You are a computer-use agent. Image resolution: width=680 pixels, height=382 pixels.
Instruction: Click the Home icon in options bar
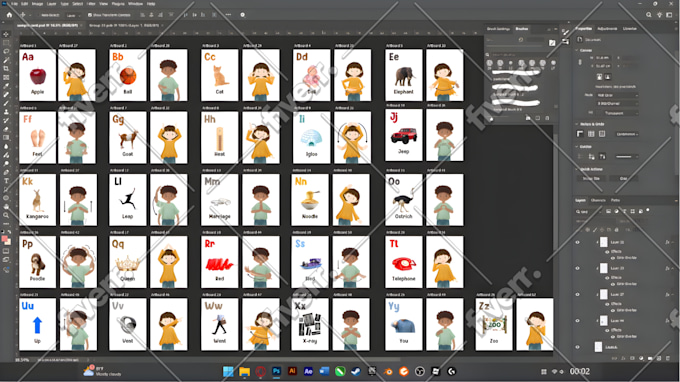[x=9, y=15]
